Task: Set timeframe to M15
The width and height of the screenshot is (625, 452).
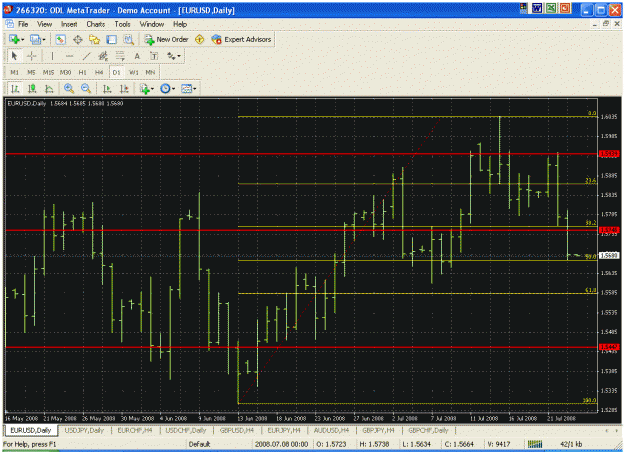Action: 48,73
